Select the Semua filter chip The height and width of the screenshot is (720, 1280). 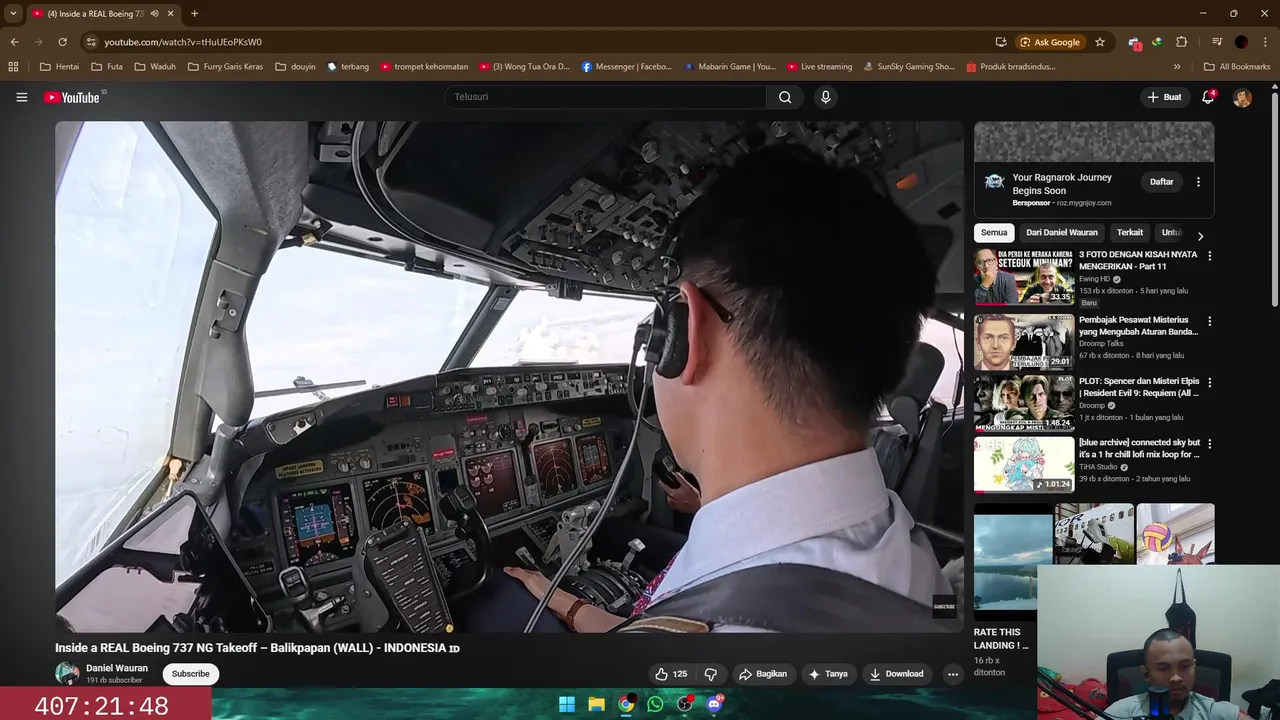994,232
